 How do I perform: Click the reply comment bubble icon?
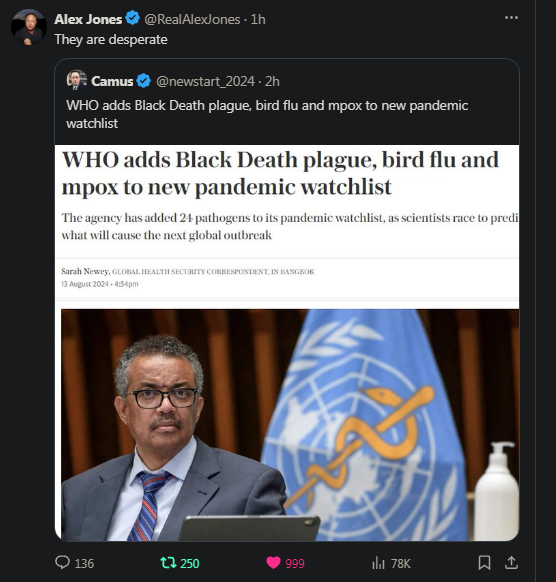click(x=62, y=562)
